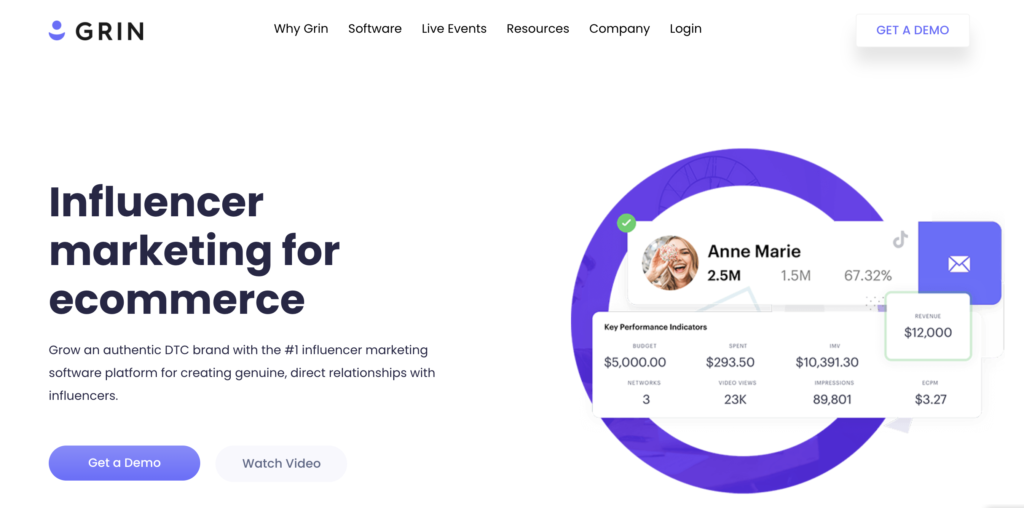Click the Login link
This screenshot has width=1024, height=508.
pos(686,29)
